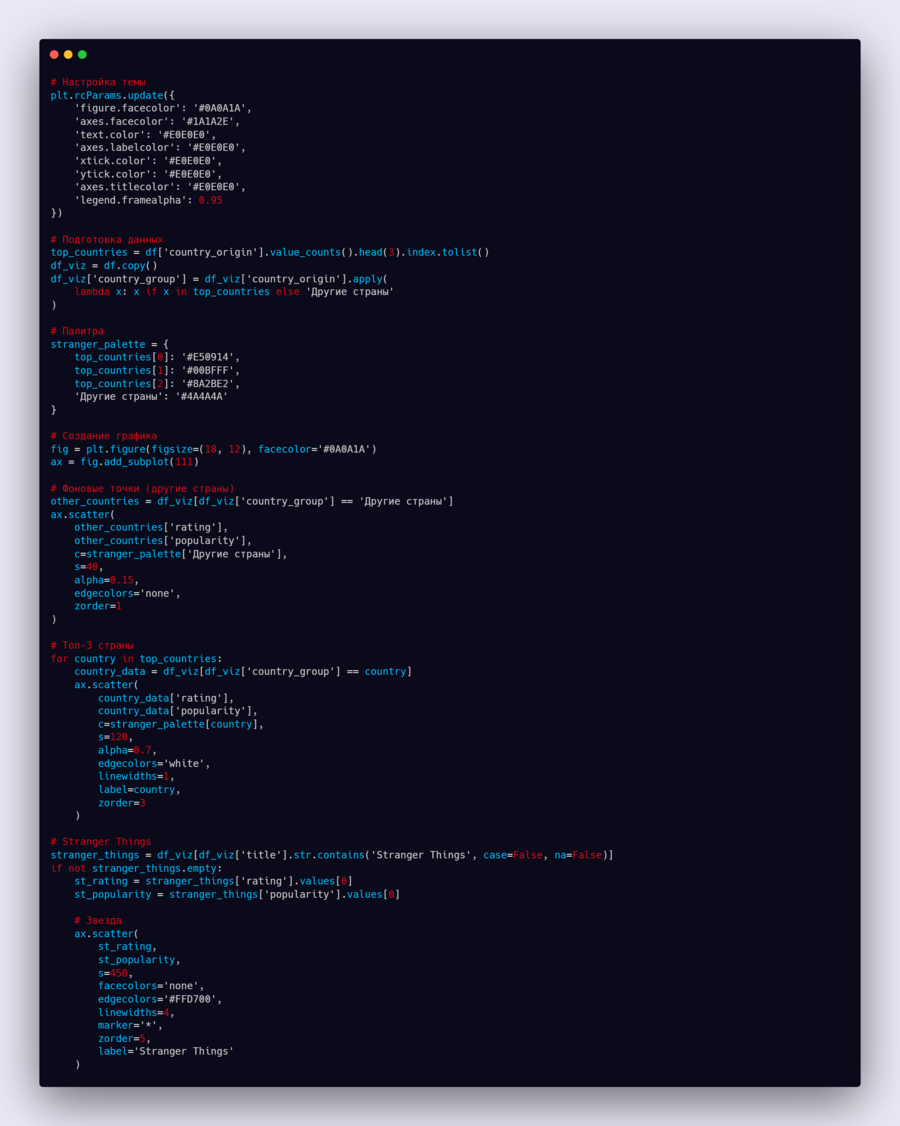The width and height of the screenshot is (900, 1126).
Task: Click the 'ytick.color' setting line
Action: click(148, 174)
